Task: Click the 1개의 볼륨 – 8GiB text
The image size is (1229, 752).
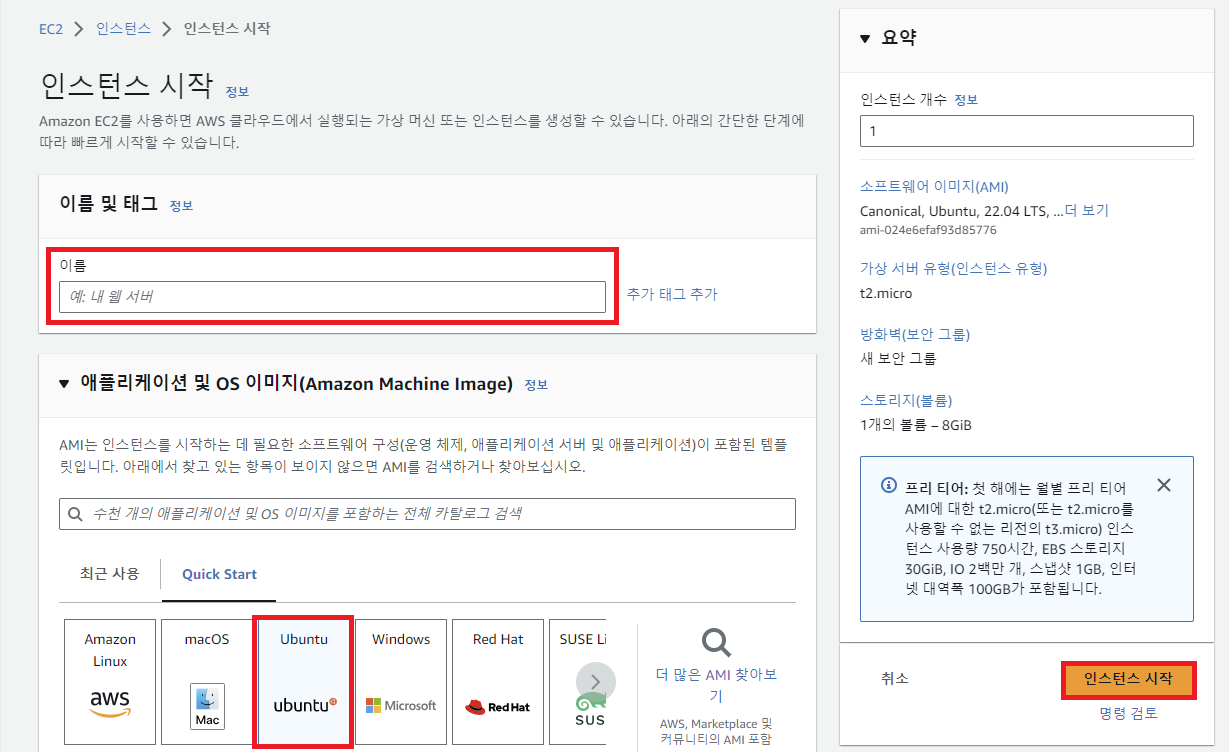Action: click(916, 424)
